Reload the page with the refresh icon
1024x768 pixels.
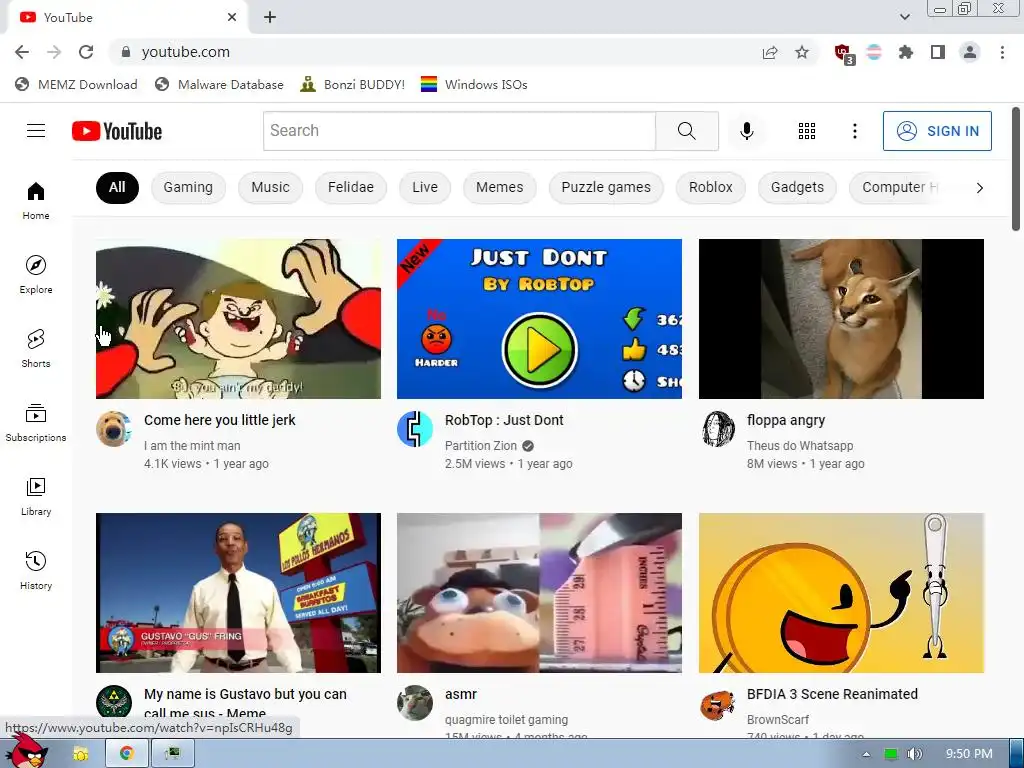(x=86, y=52)
